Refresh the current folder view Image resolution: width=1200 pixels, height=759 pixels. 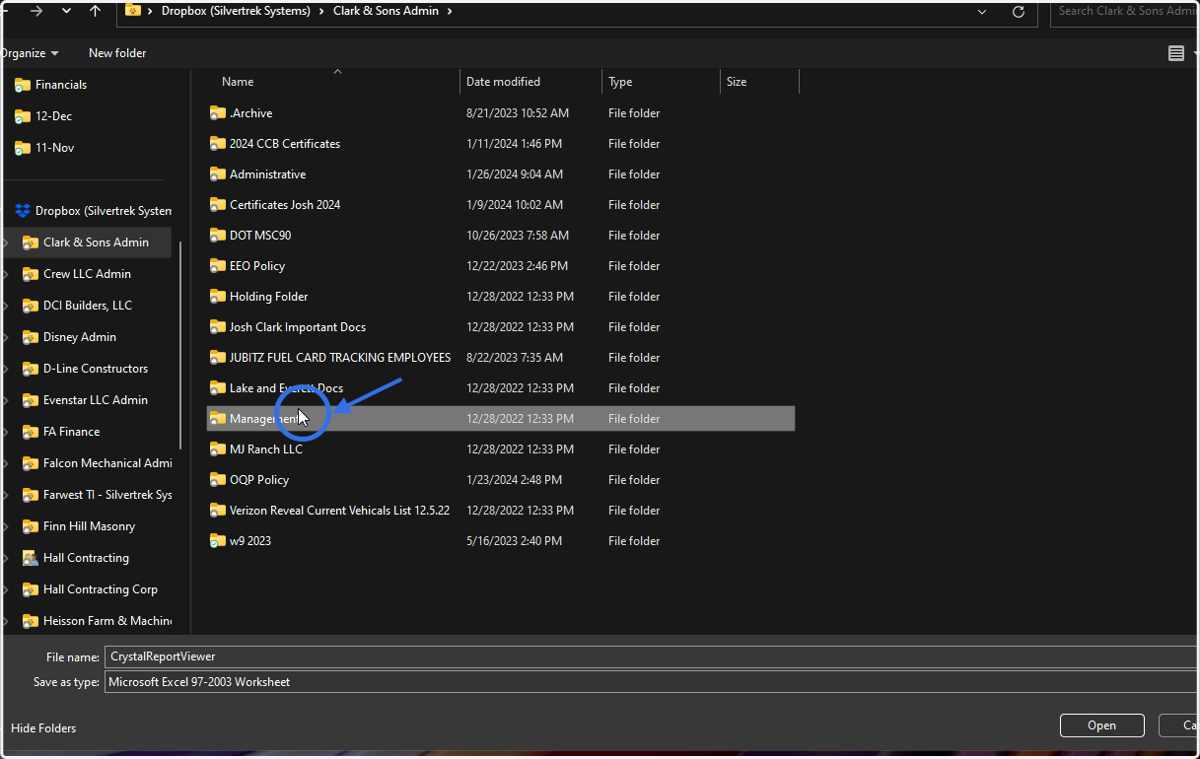coord(1018,12)
